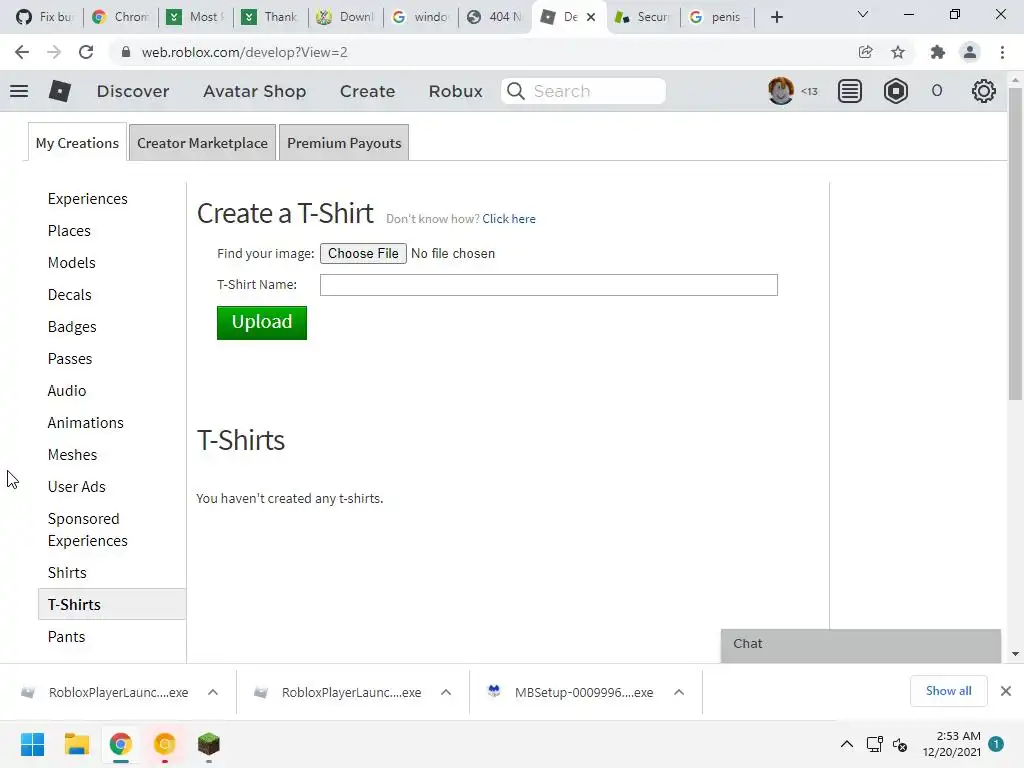Click the page vertical scrollbar thumb
This screenshot has width=1024, height=768.
[x=1015, y=243]
